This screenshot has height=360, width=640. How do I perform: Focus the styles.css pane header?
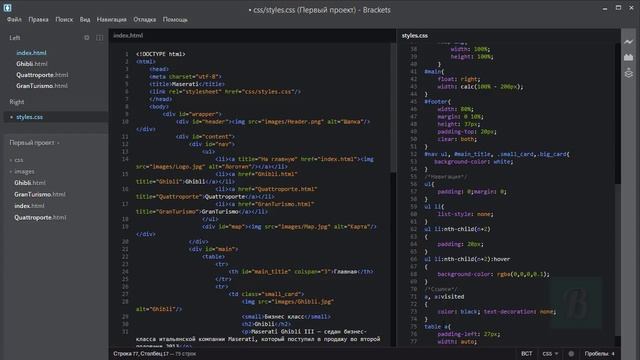(415, 36)
